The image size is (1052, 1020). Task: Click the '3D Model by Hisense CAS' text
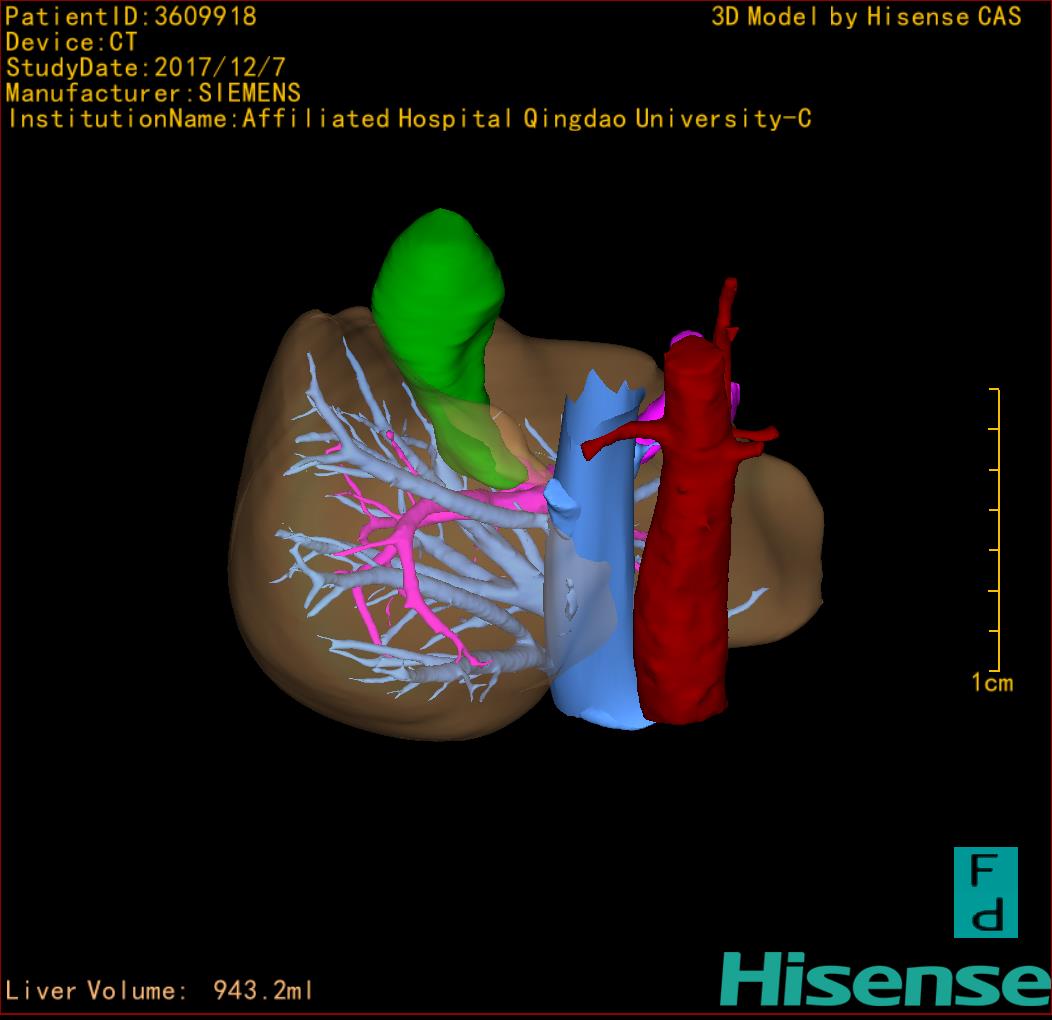tap(866, 16)
